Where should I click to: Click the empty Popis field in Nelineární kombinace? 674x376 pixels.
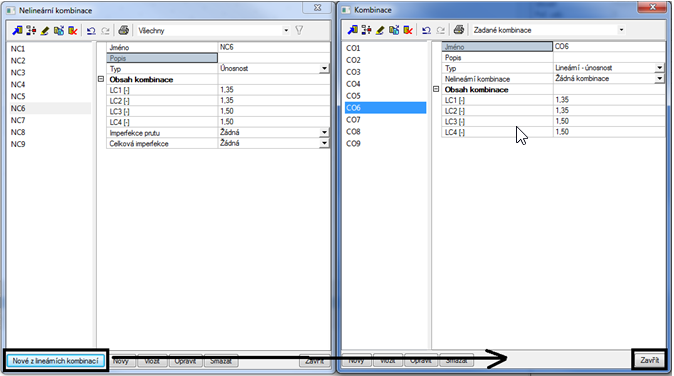pyautogui.click(x=273, y=58)
